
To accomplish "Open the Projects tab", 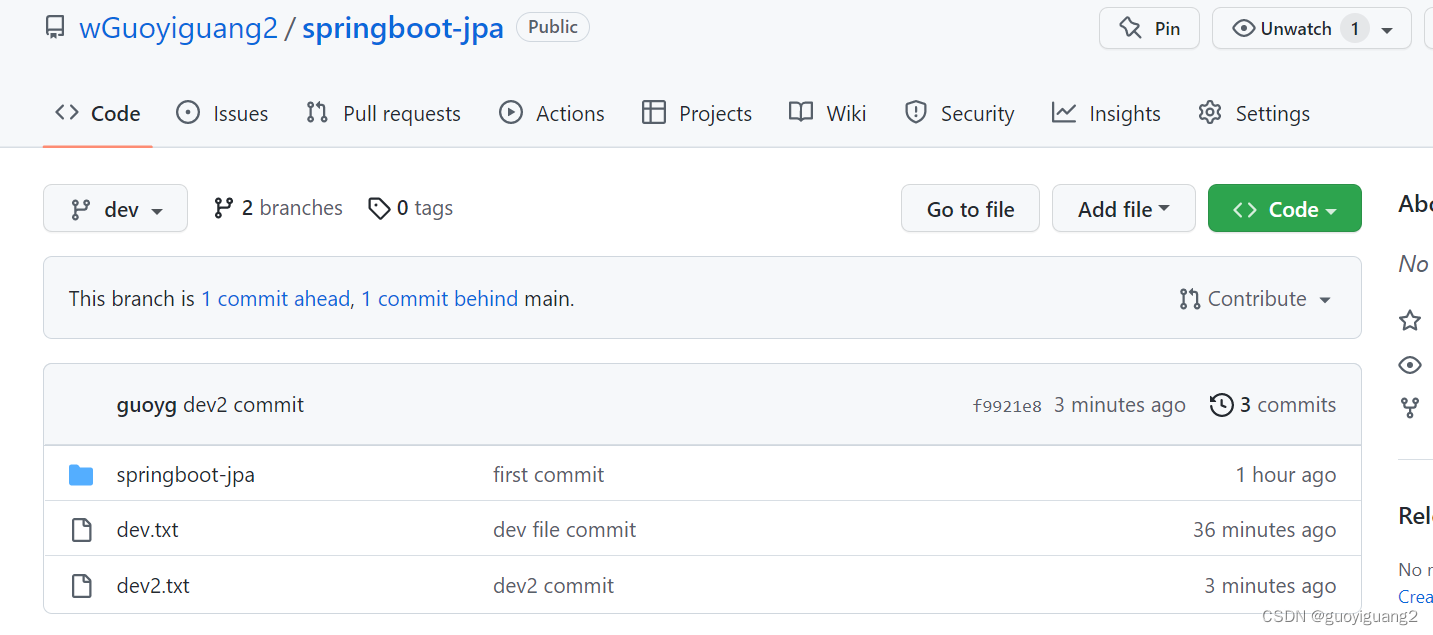I will tap(697, 113).
